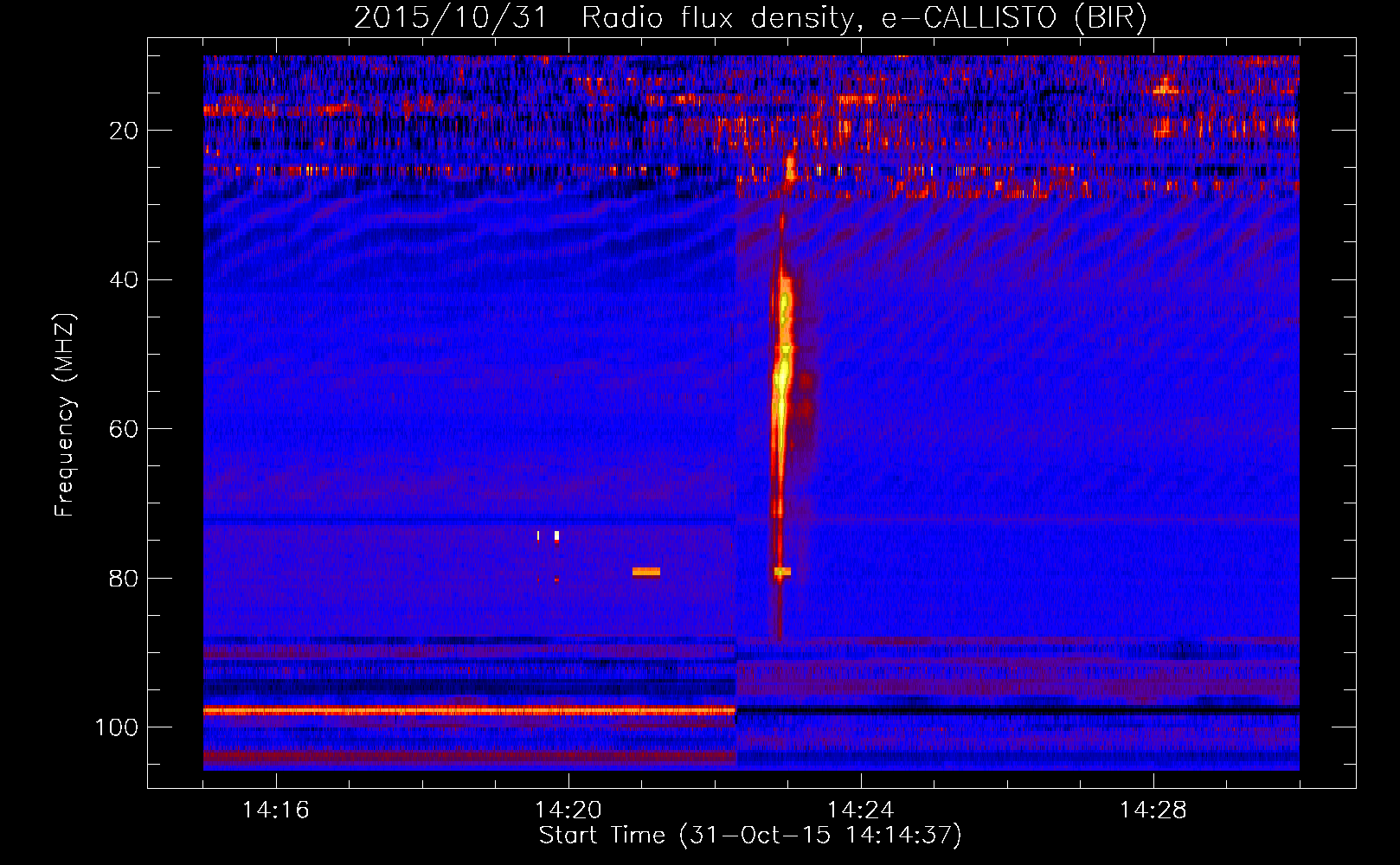Select the 20 tick label on the frequency axis

point(124,131)
